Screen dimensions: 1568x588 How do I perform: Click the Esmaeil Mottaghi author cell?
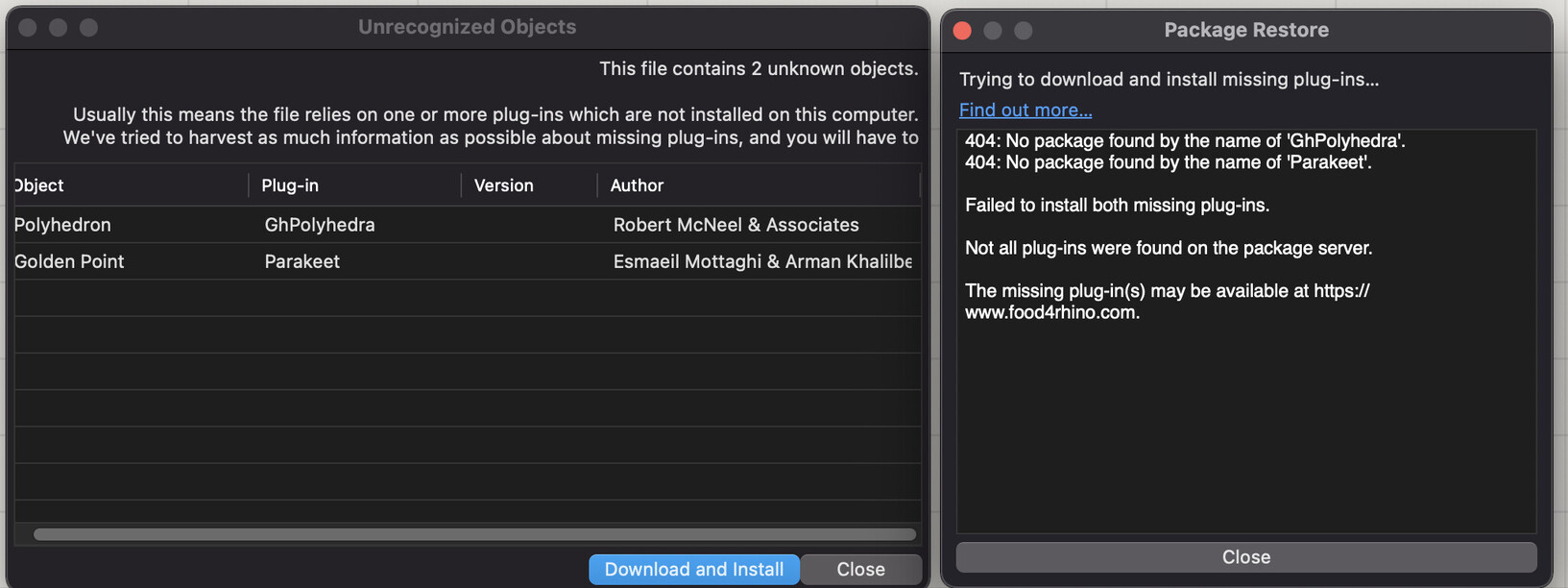[x=761, y=261]
